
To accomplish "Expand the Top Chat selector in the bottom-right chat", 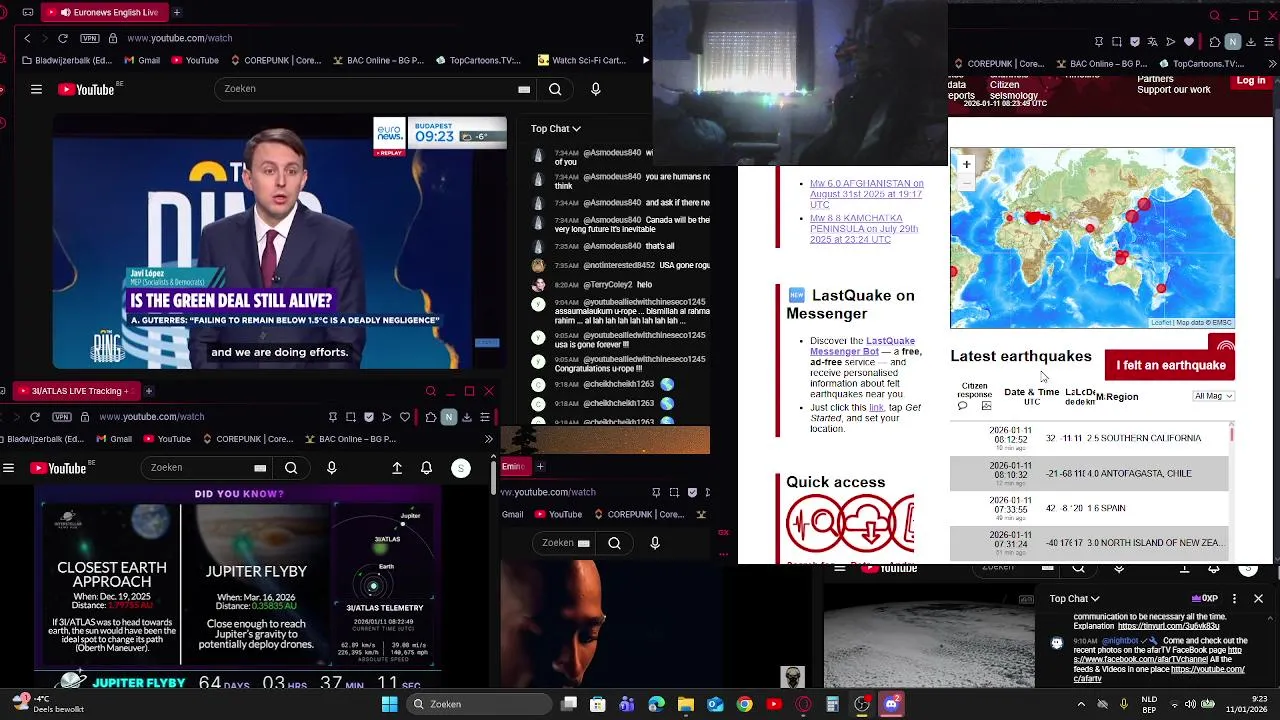I will click(1074, 598).
